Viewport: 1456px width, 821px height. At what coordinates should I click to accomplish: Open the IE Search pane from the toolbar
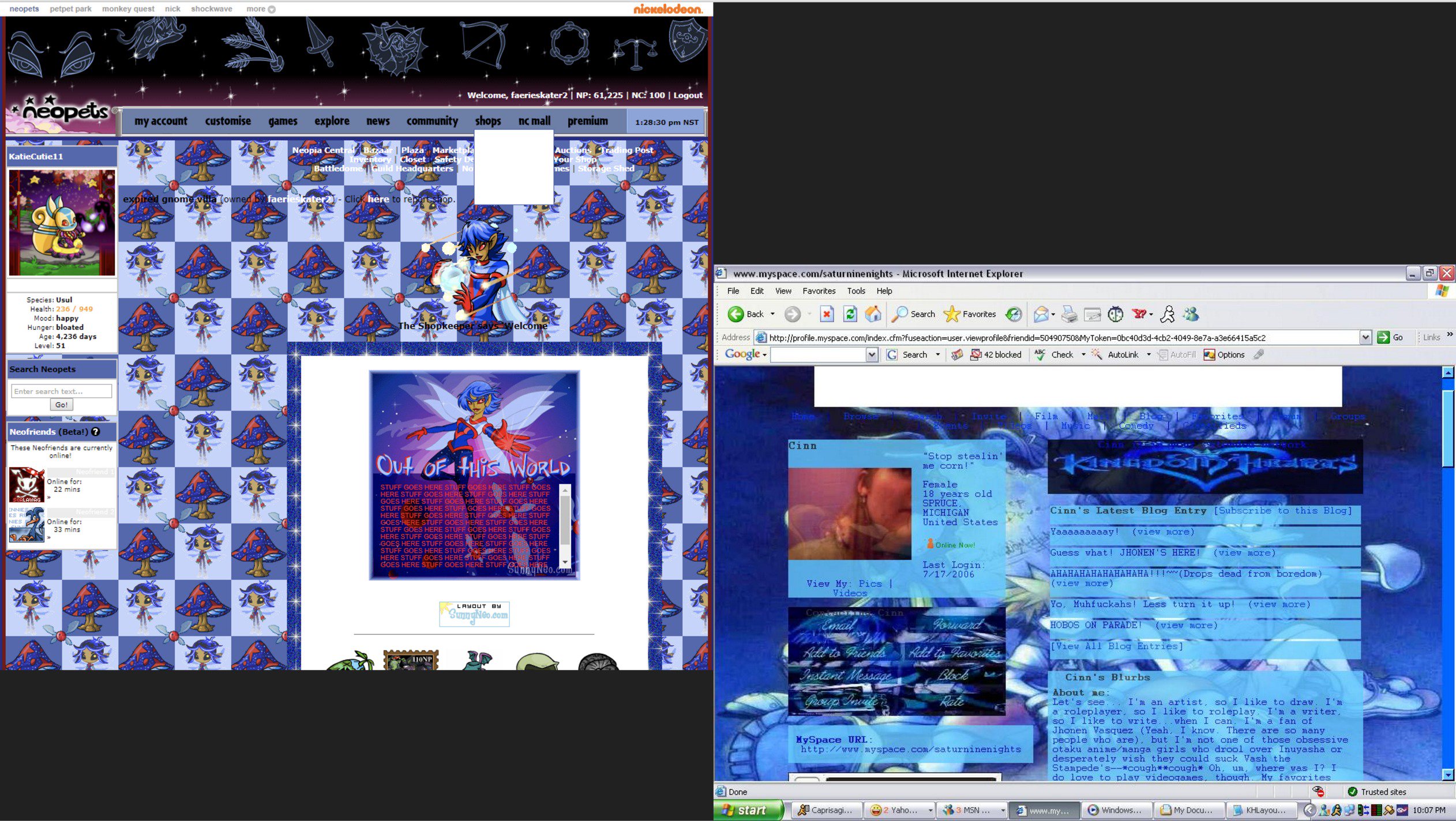tap(914, 314)
